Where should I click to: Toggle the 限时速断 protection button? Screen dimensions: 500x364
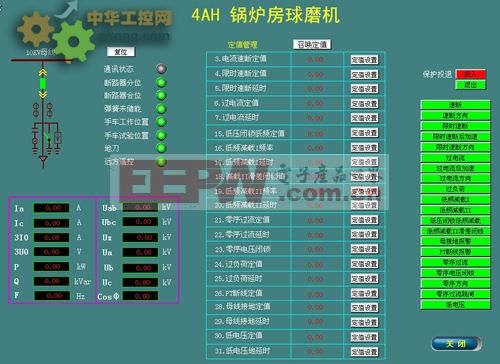(x=455, y=126)
